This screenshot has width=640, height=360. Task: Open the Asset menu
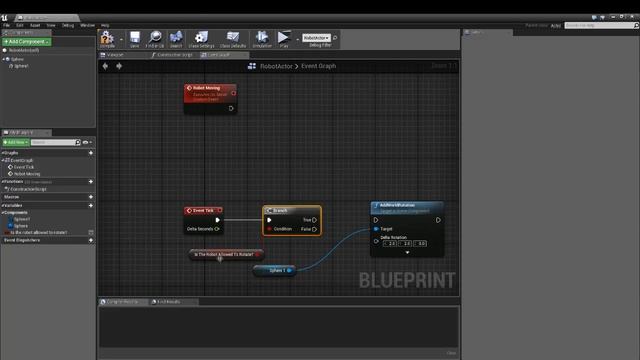[x=35, y=25]
